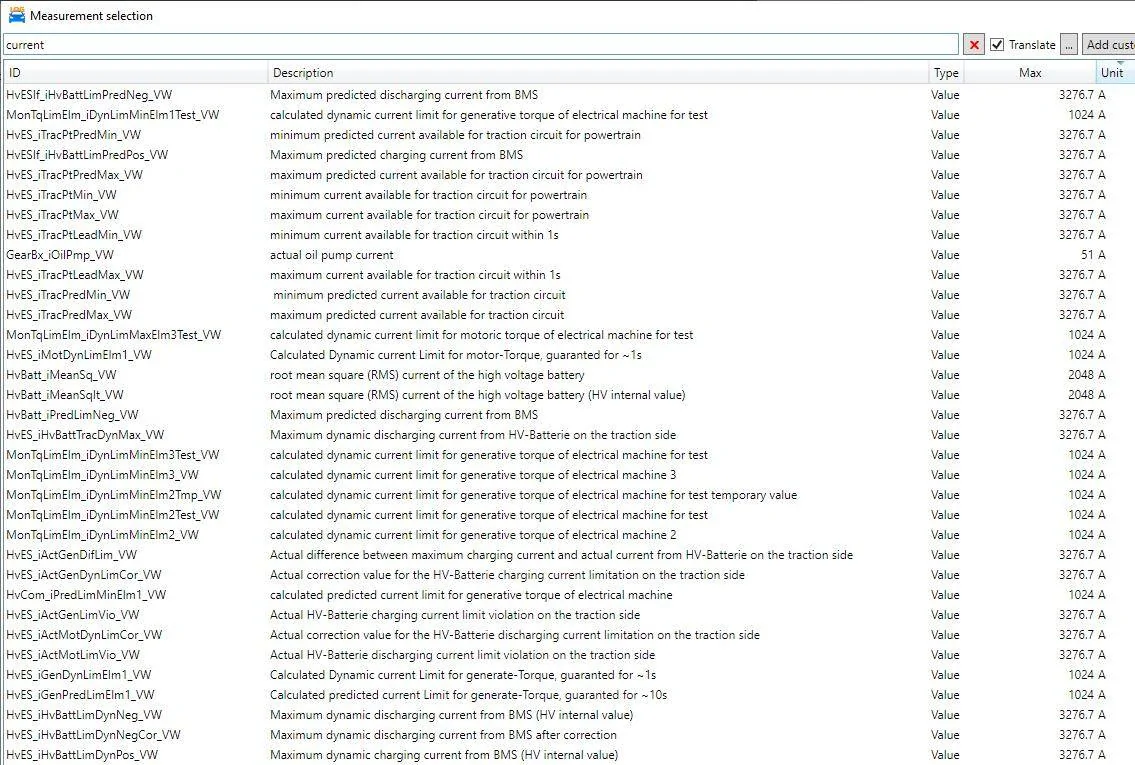Viewport: 1135px width, 765px height.
Task: Click description 'actual oil pump current'
Action: coord(332,255)
